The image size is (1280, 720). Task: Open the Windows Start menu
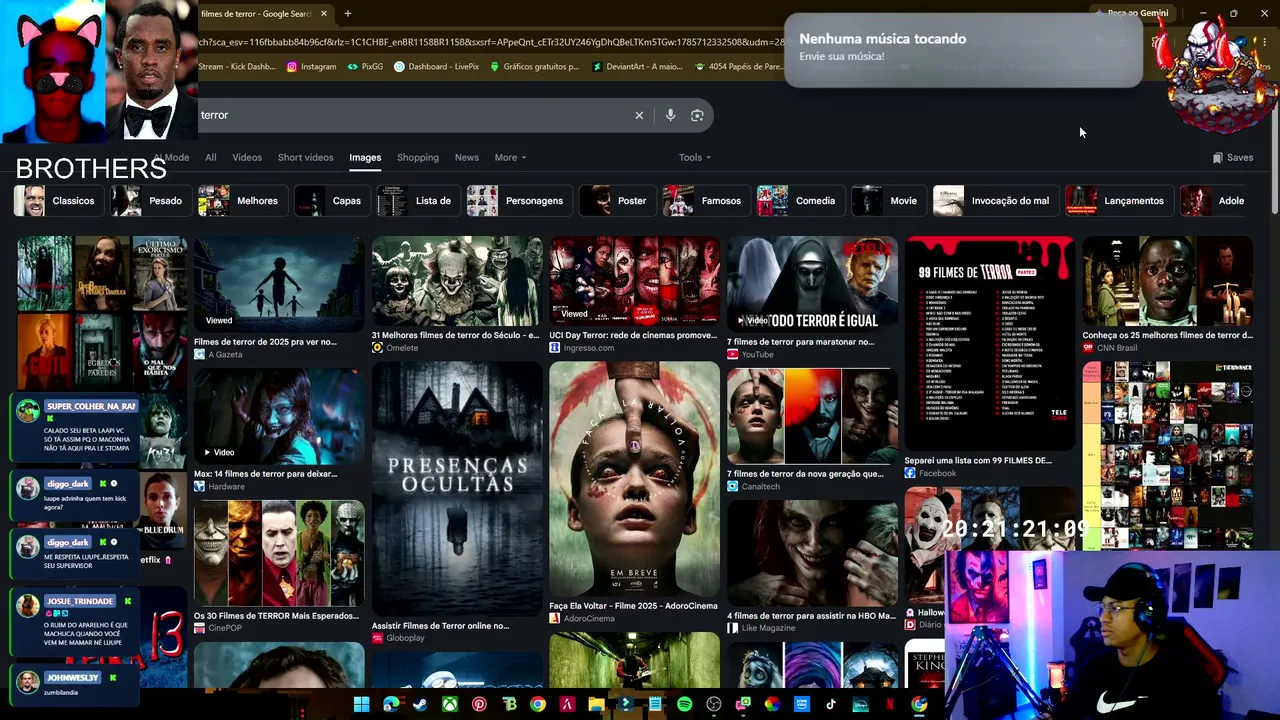click(x=361, y=705)
